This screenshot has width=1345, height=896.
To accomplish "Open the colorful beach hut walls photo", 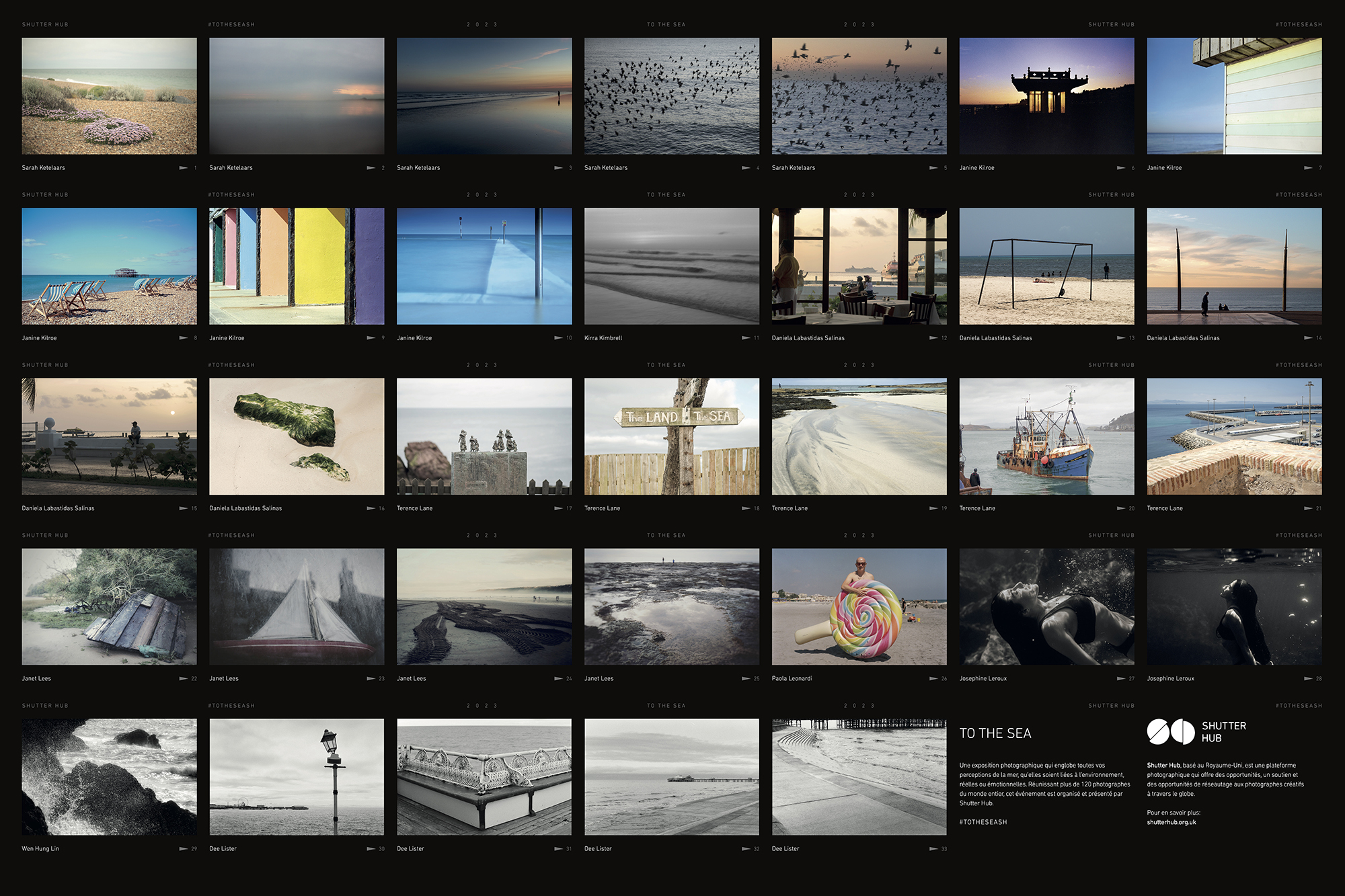I will 297,266.
